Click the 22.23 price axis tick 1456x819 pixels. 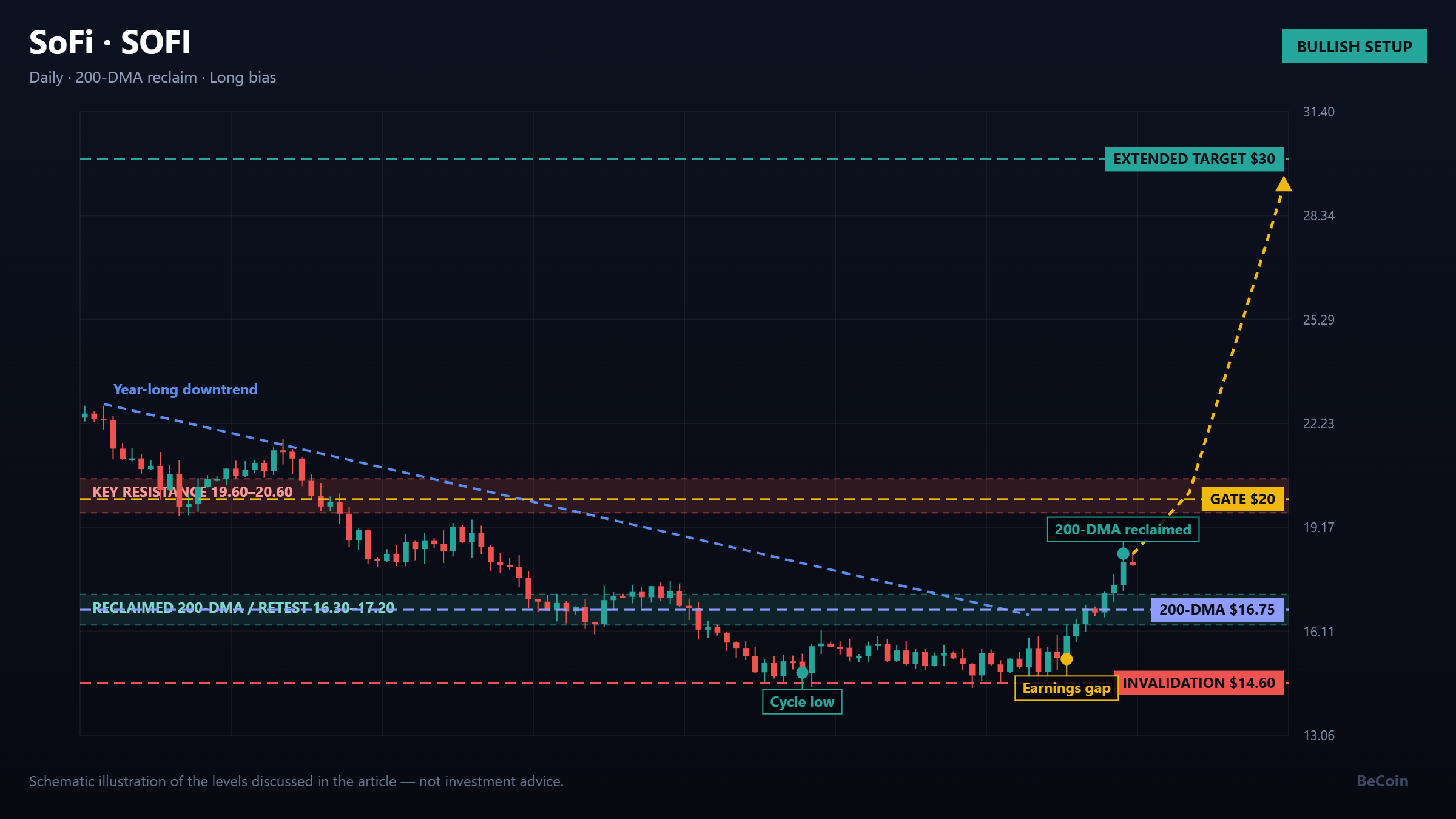1319,423
